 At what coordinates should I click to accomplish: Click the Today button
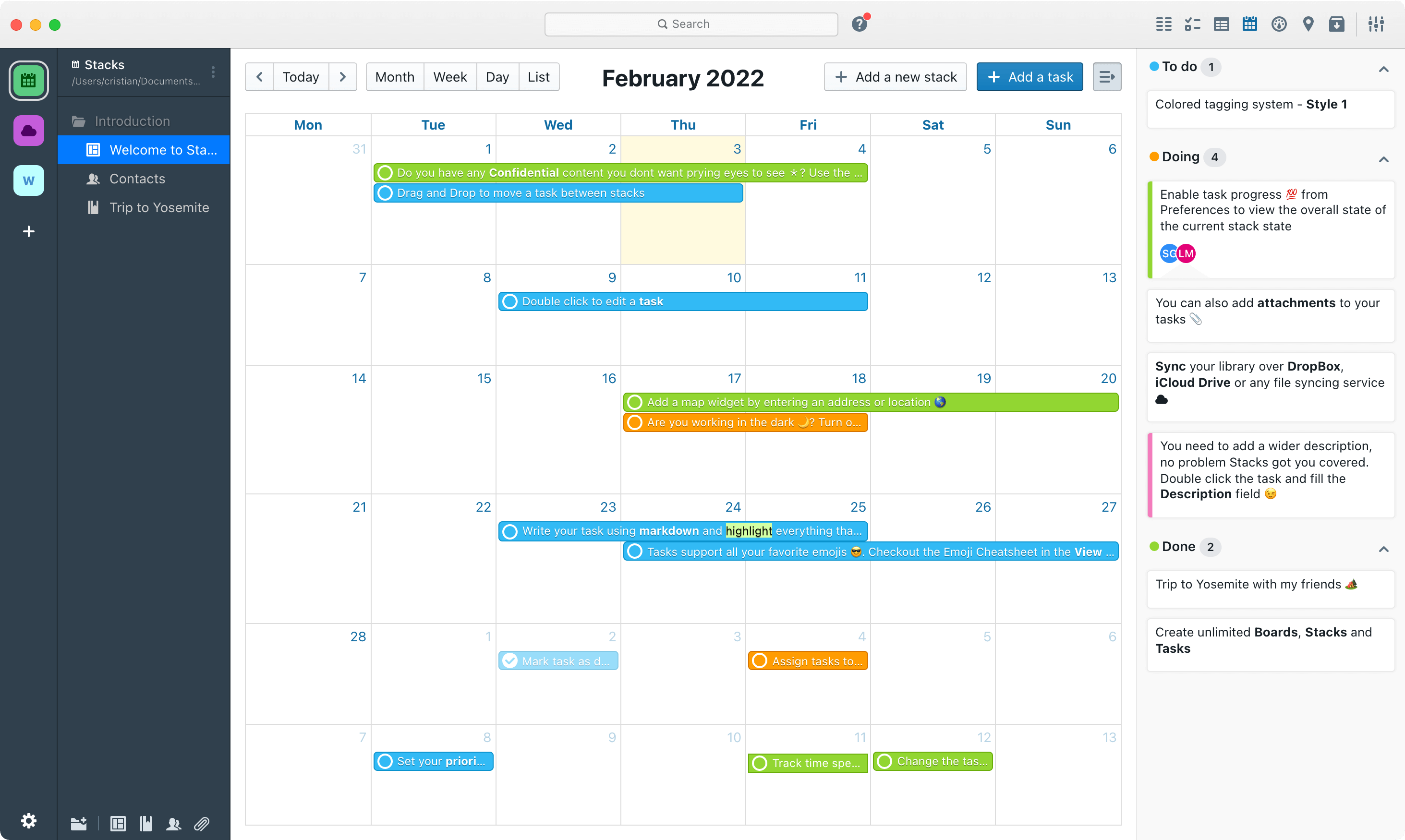[x=301, y=77]
